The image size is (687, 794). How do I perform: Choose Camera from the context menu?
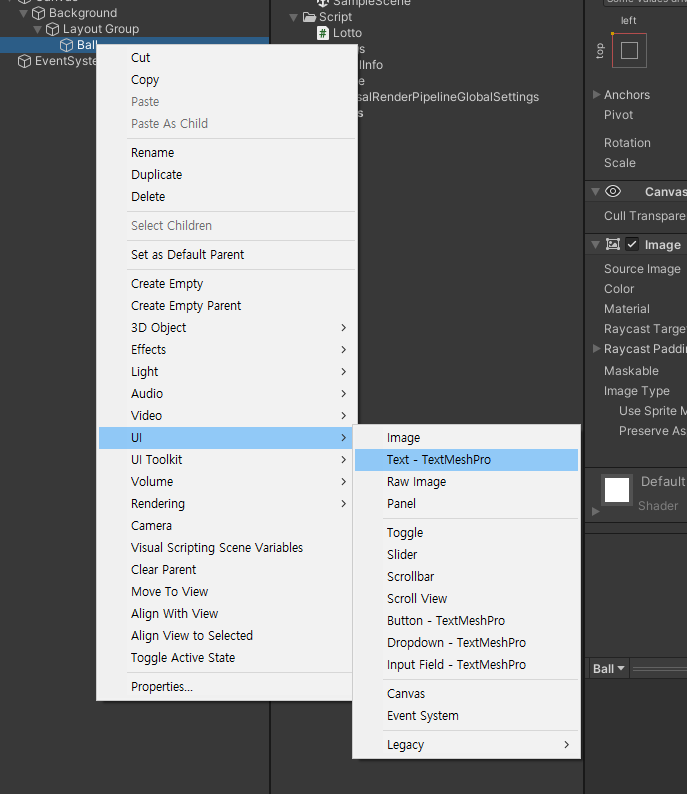pyautogui.click(x=225, y=526)
